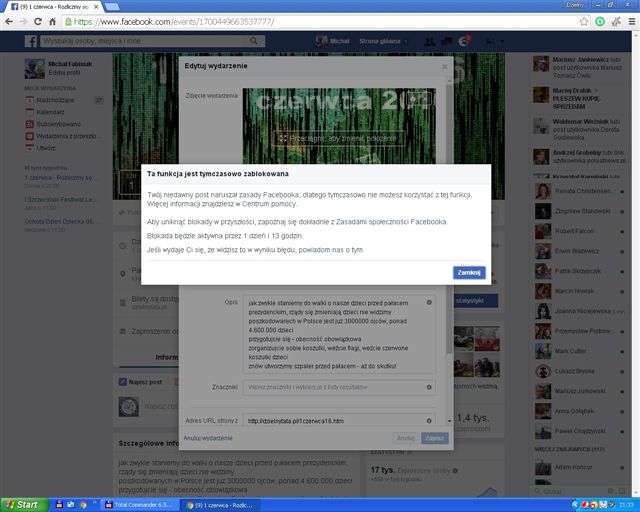
Task: Open Kalendarz in left sidebar
Action: tap(50, 112)
